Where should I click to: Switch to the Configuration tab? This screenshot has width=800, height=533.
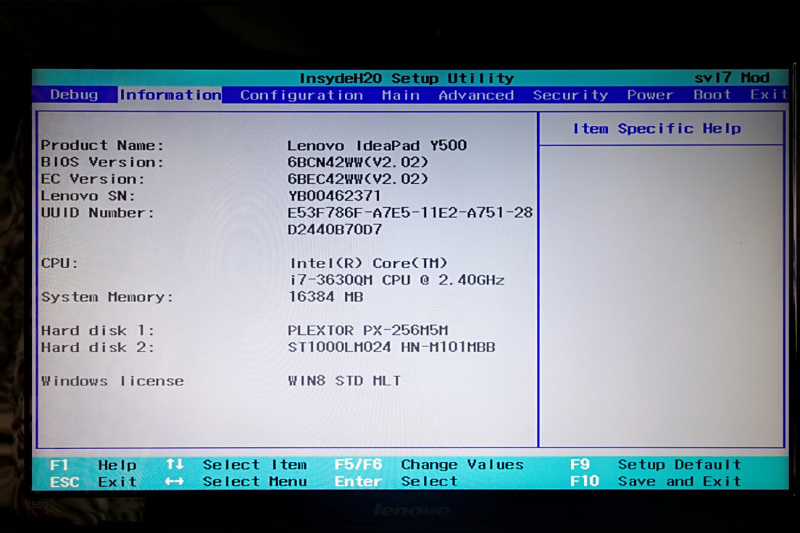click(x=302, y=95)
